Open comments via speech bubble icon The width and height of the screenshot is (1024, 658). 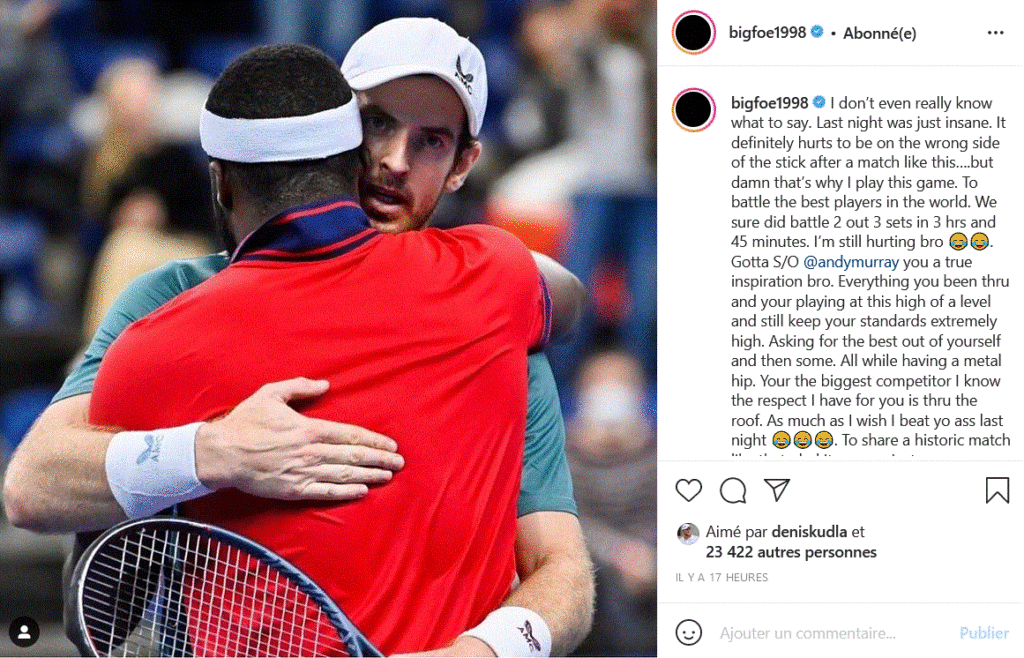coord(733,490)
